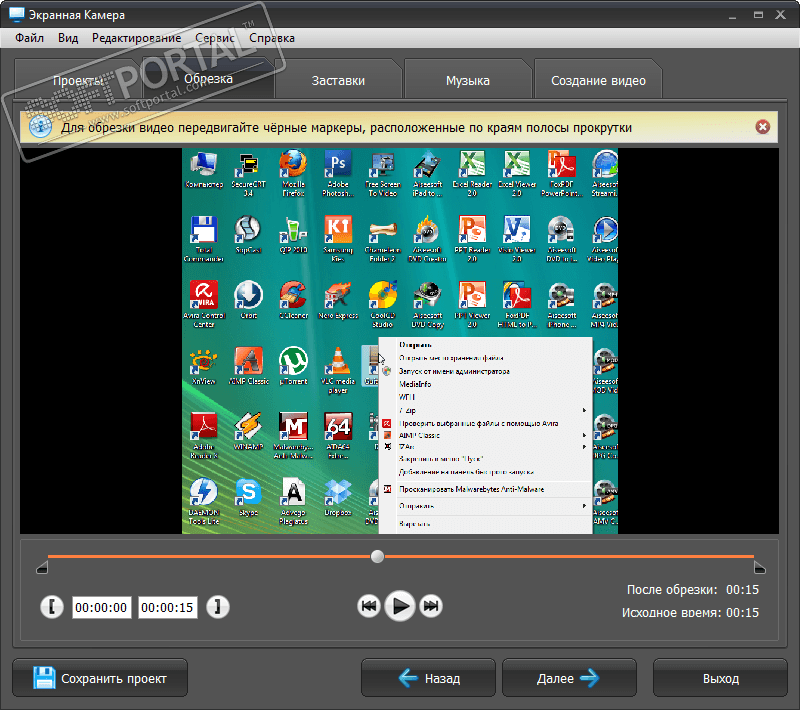The image size is (800, 710).
Task: Set trim start with left bracket button
Action: [52, 607]
